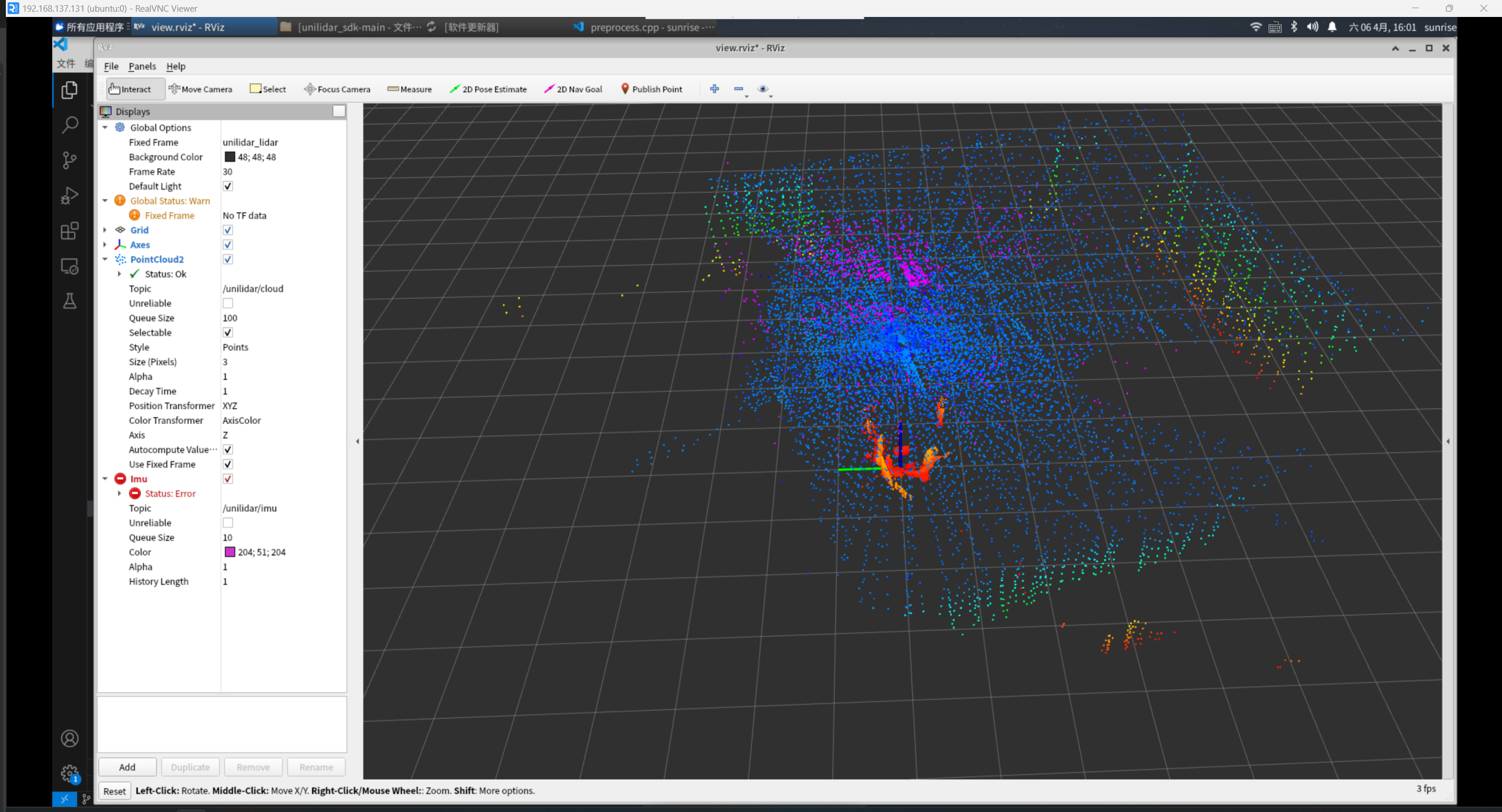1502x812 pixels.
Task: Toggle the Autocompute Value checkbox
Action: click(x=228, y=449)
